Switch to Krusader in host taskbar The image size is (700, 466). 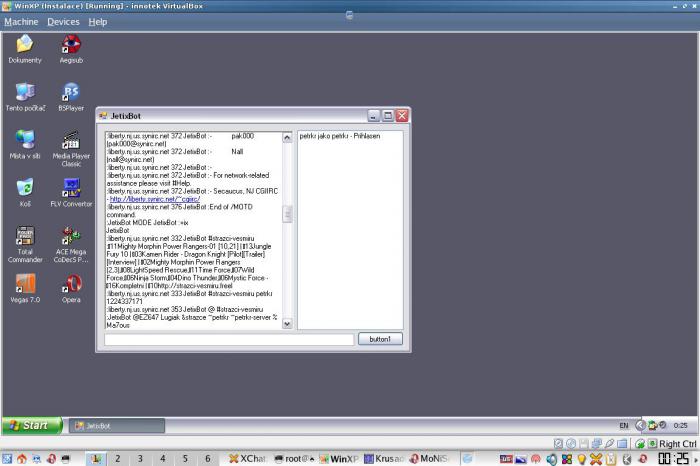[384, 458]
